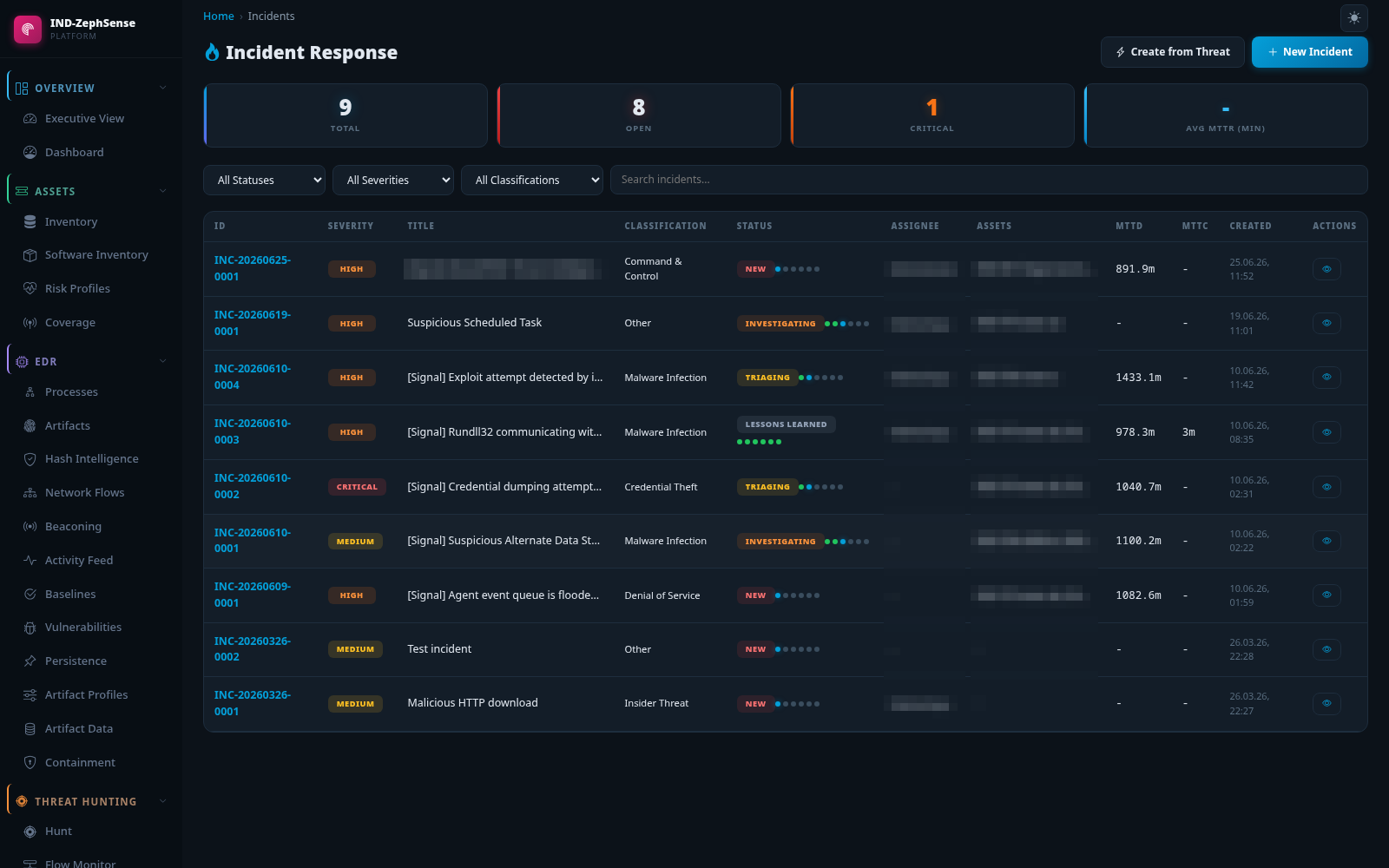View incident INC-20260625-0001 with eye icon
Viewport: 1389px width, 868px height.
click(x=1326, y=269)
